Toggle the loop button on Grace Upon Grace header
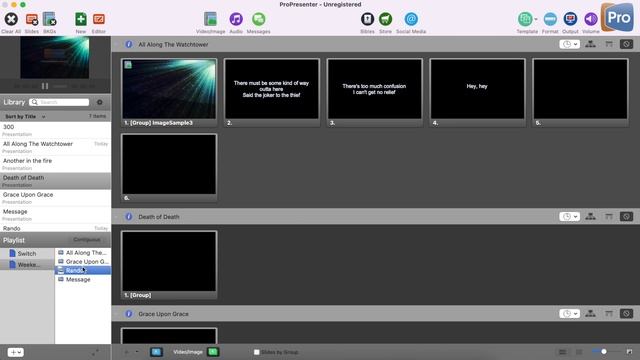The image size is (640, 360). 627,313
